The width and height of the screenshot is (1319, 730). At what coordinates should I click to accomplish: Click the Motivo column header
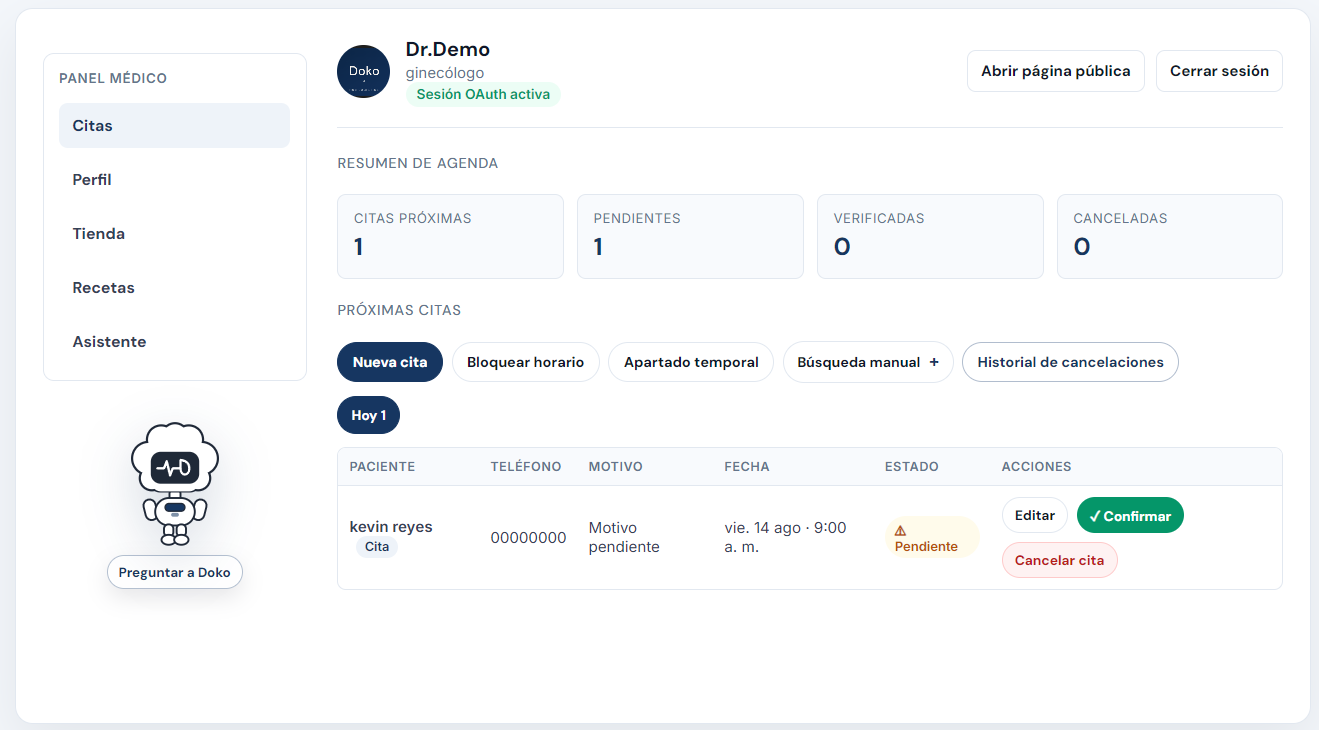615,466
